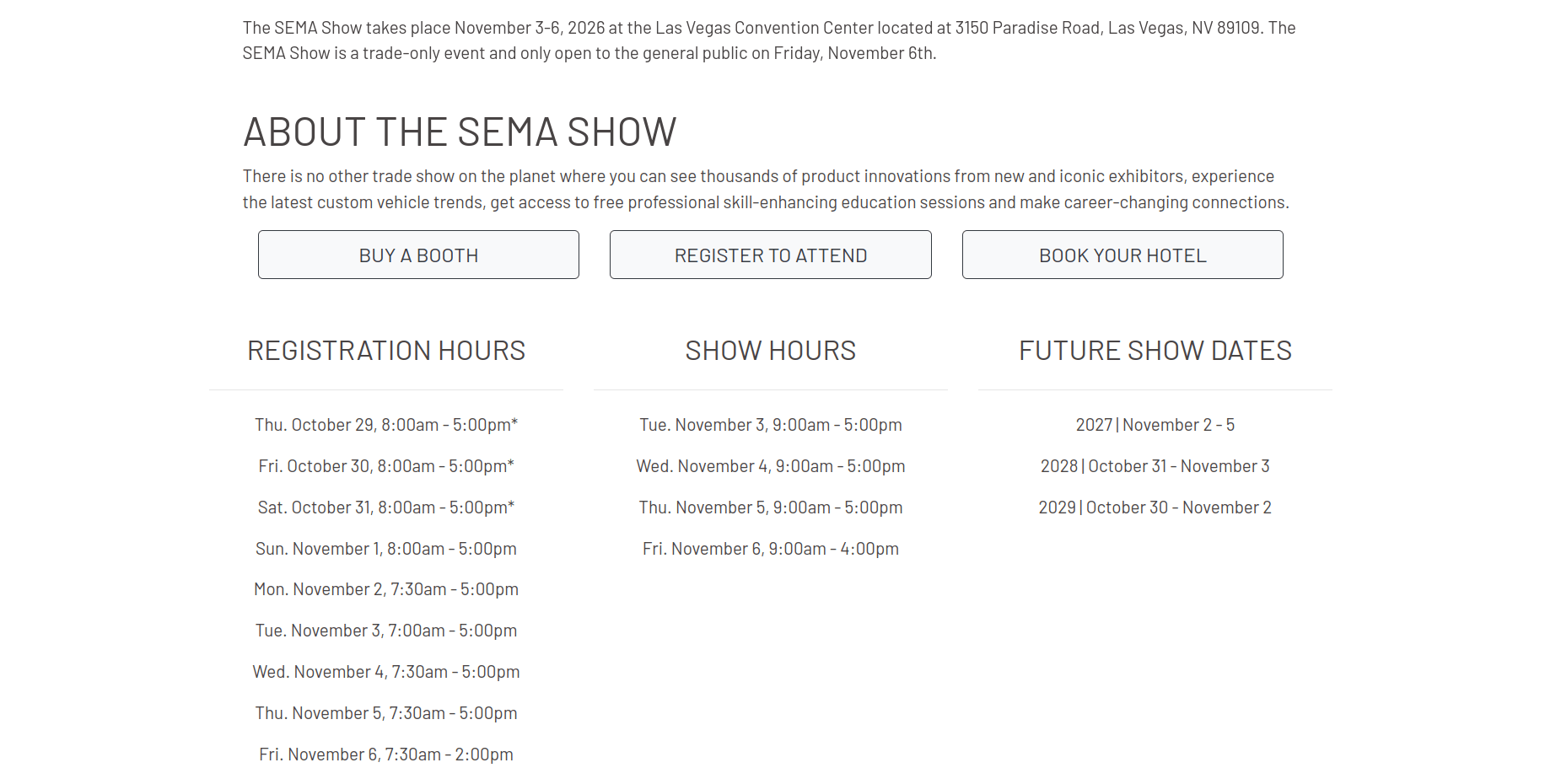Click the FUTURE SHOW DATES heading
1545x784 pixels.
click(x=1155, y=351)
